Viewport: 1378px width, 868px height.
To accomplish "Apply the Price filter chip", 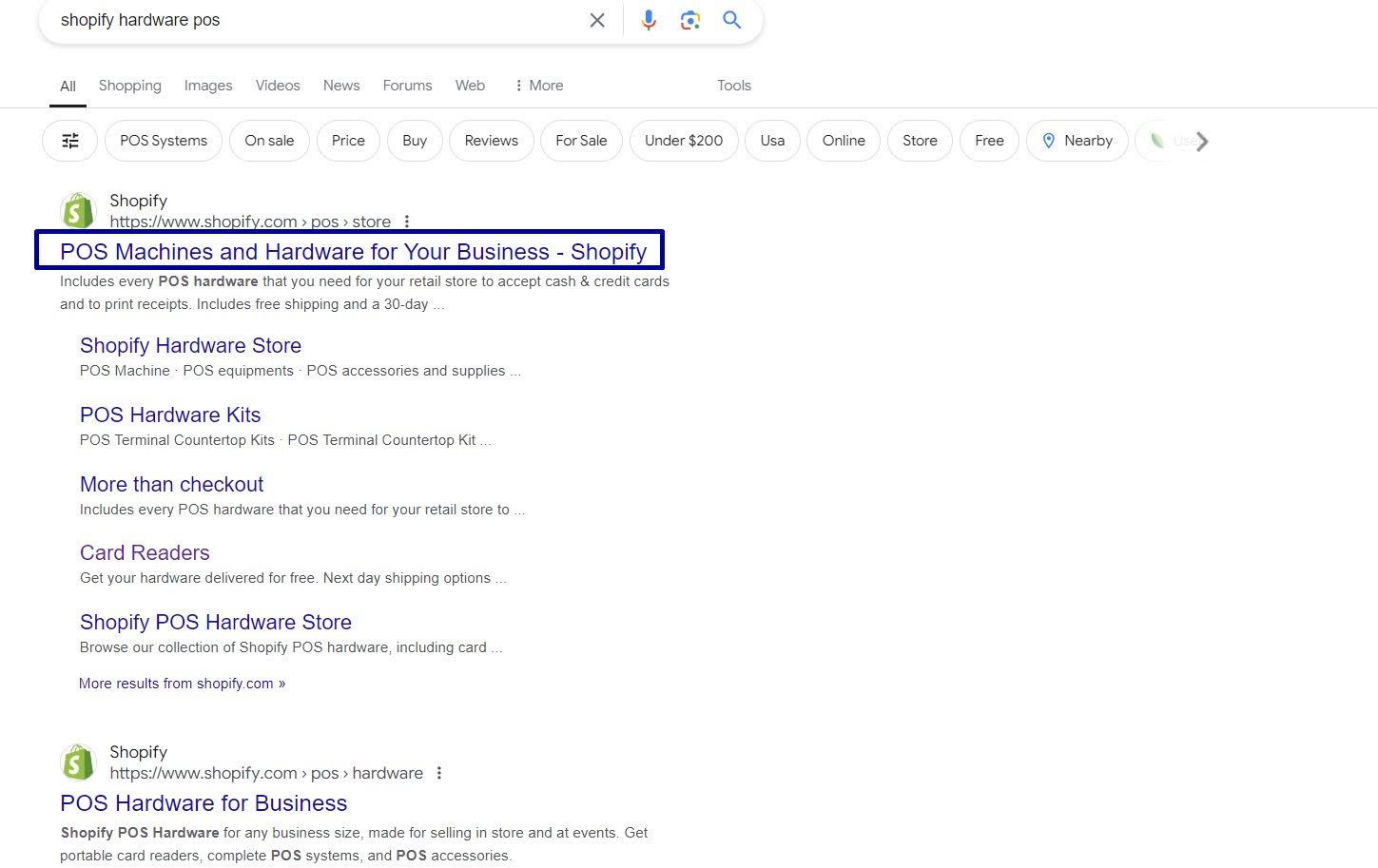I will pos(348,141).
